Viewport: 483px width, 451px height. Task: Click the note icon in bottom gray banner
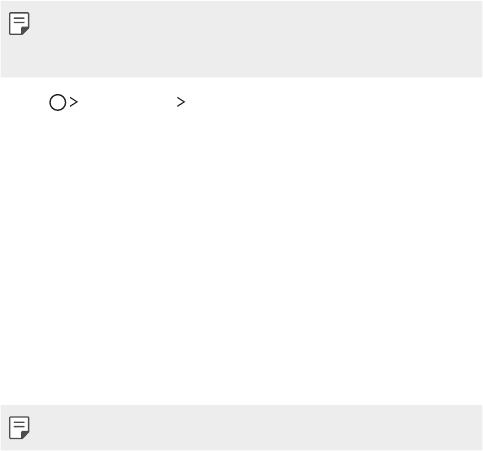point(19,427)
